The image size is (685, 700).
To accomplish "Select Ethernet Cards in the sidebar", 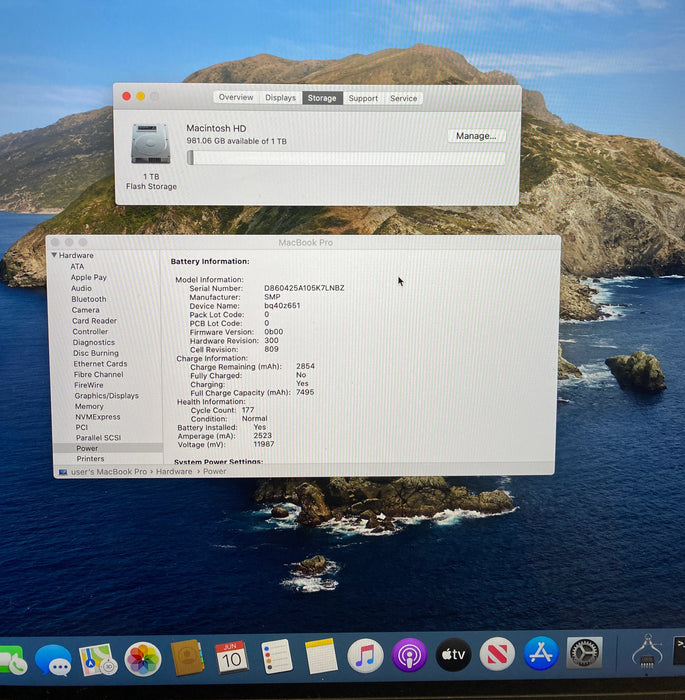I will coord(100,363).
